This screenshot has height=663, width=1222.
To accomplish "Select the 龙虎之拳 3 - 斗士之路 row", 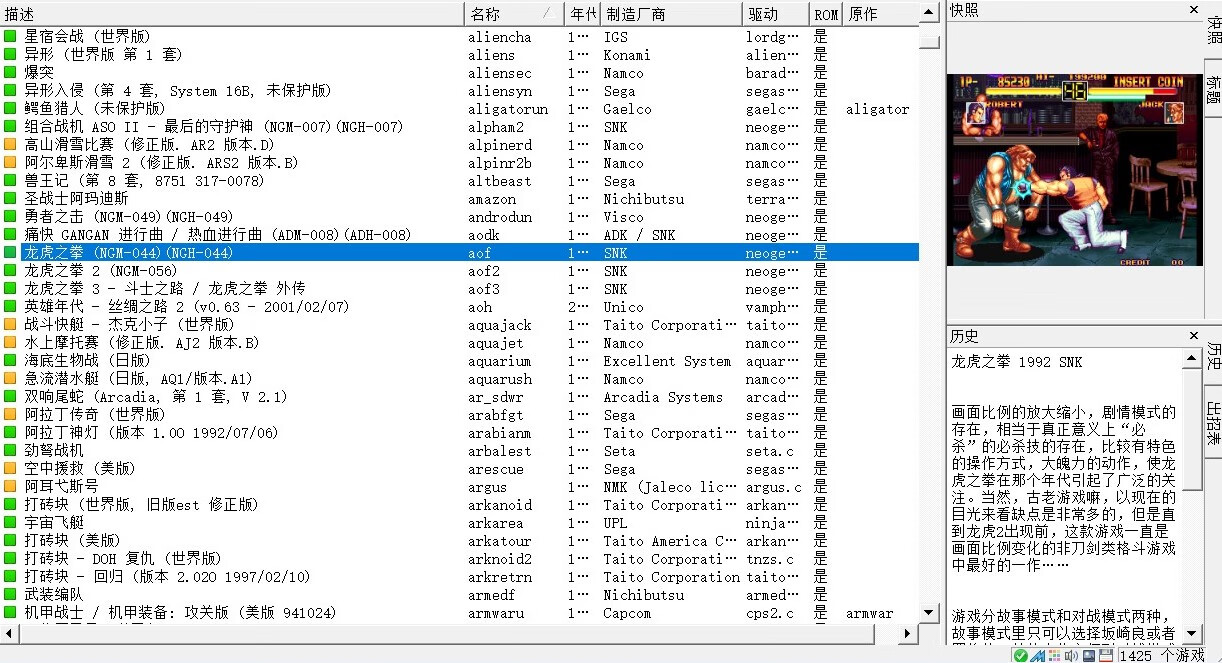I will (x=459, y=289).
